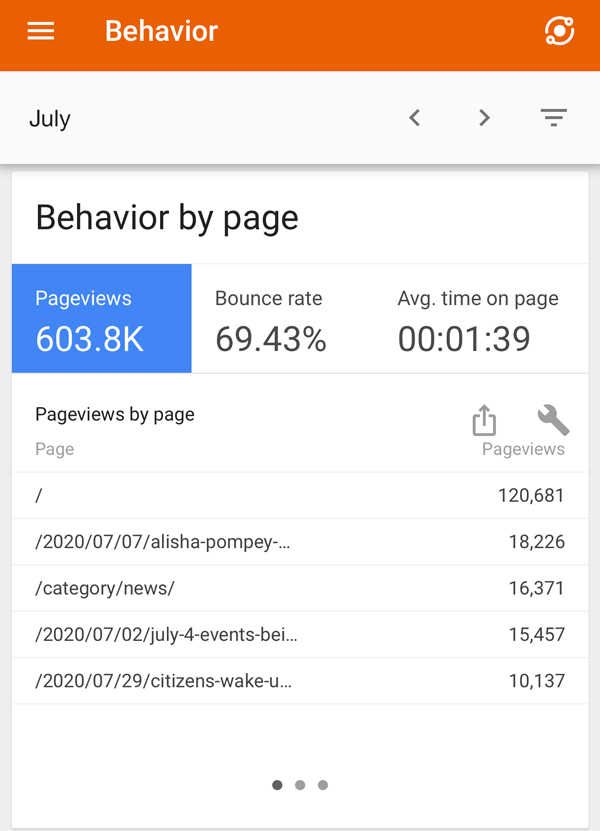
Task: Click the Page column header
Action: click(x=55, y=449)
